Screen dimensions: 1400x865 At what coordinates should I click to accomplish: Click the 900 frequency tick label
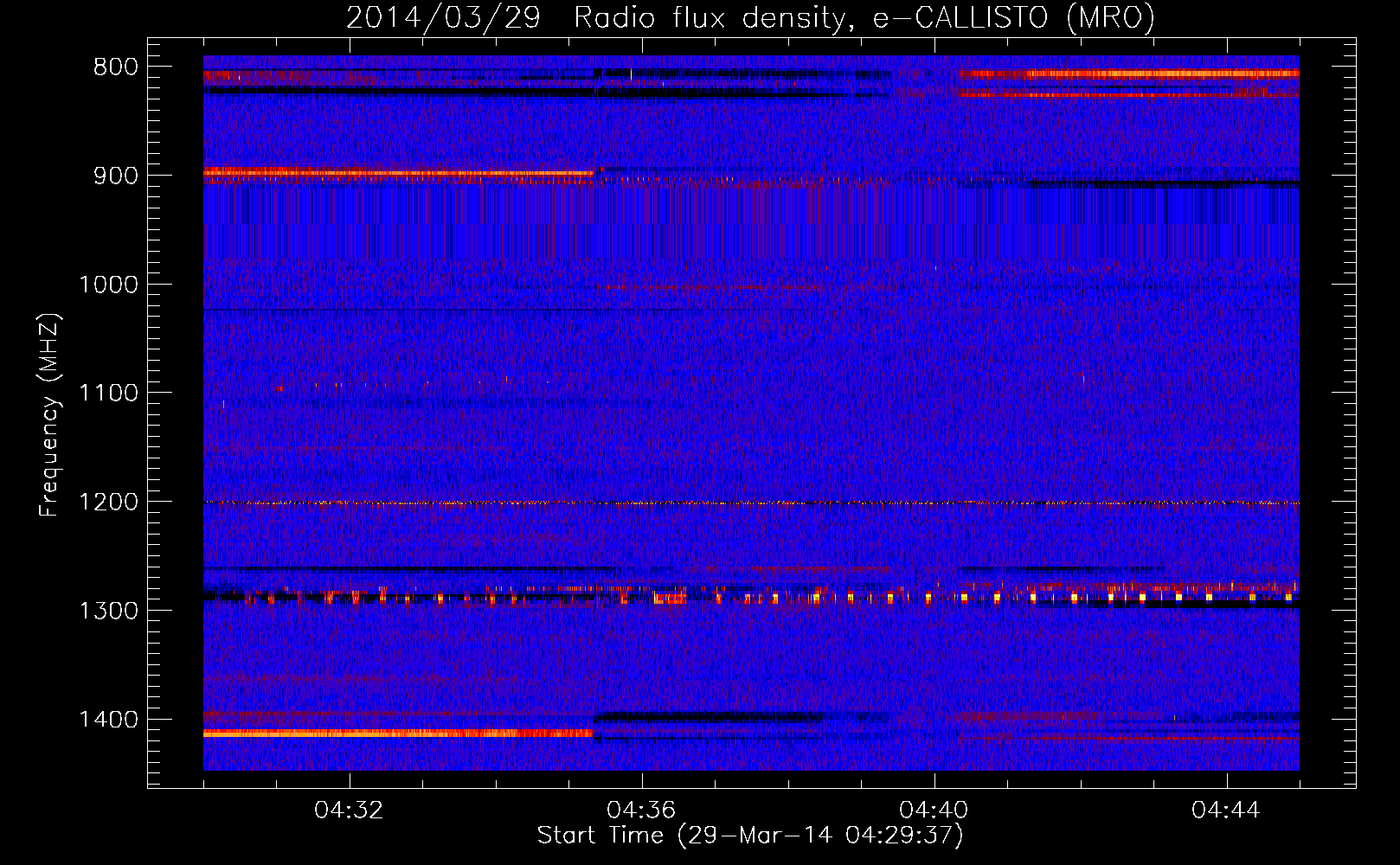tap(116, 176)
